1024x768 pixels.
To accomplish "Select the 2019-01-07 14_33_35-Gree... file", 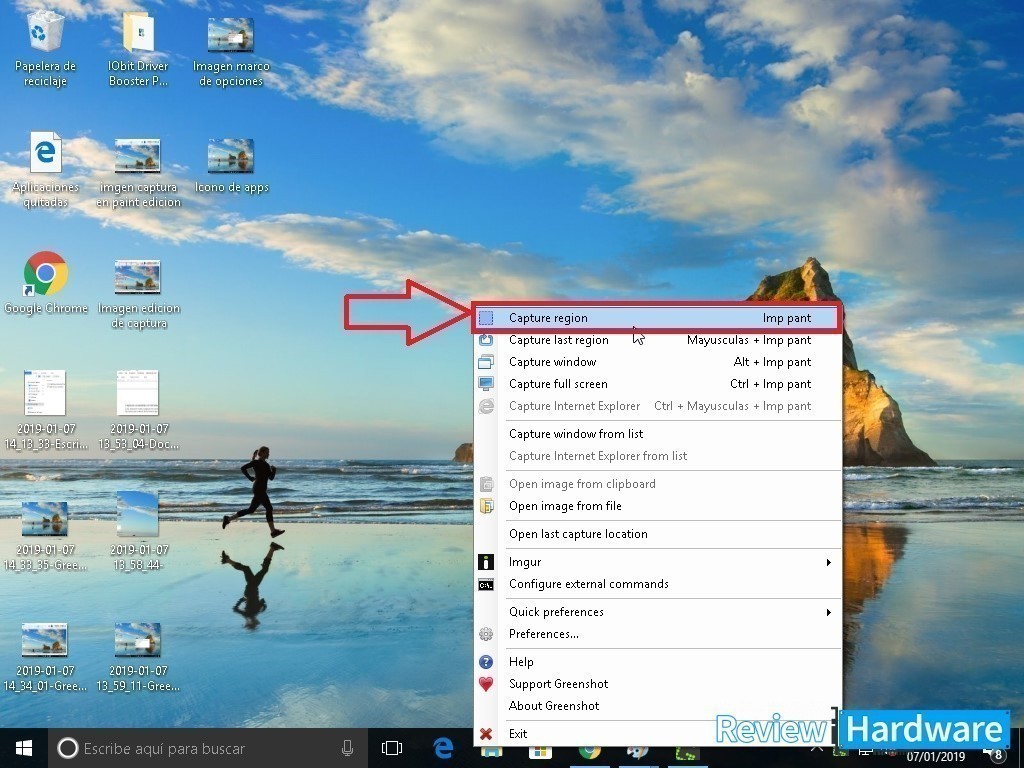I will (x=45, y=536).
